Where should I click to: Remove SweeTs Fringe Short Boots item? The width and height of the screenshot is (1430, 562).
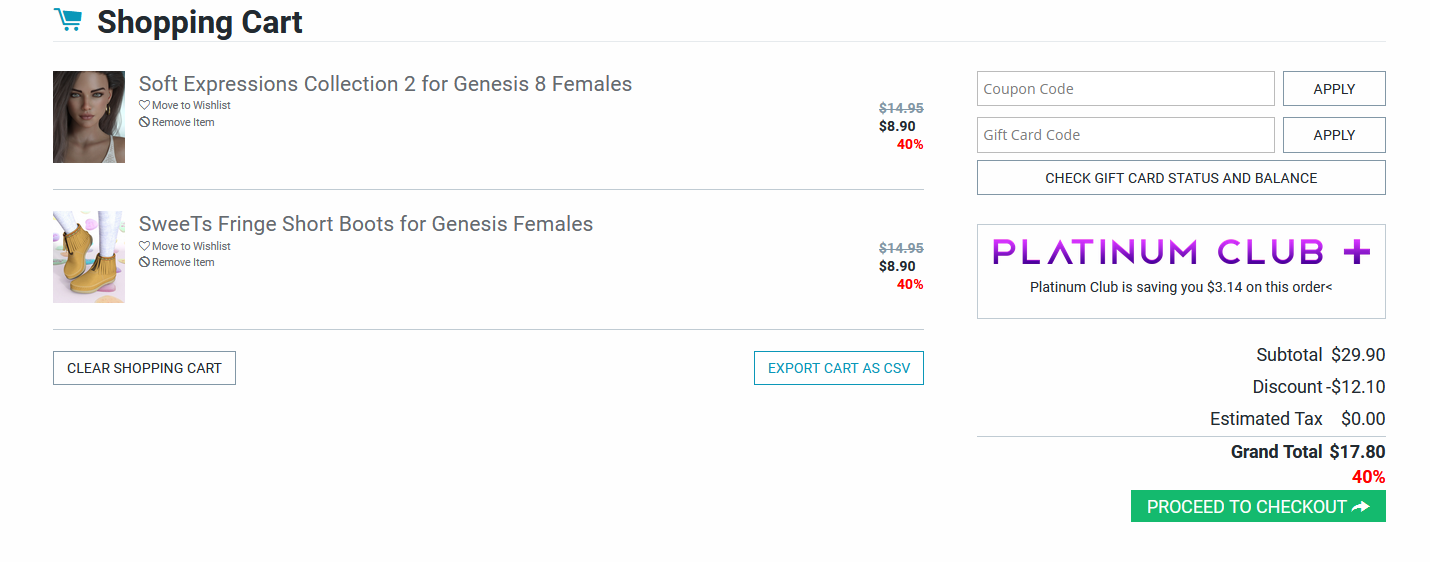coord(183,262)
